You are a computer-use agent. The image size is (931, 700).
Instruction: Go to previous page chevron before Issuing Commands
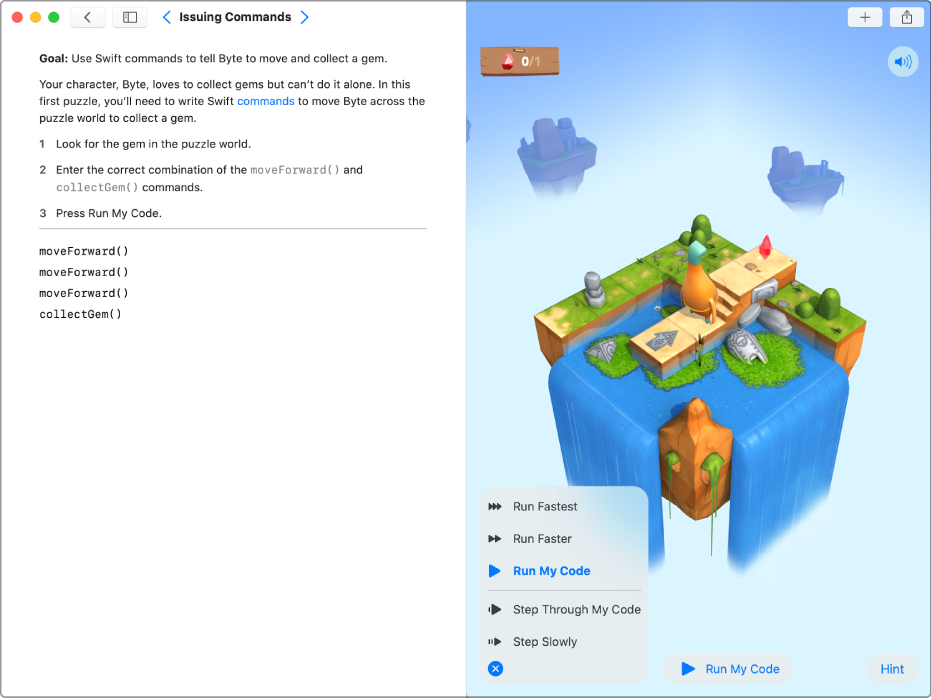pos(167,17)
